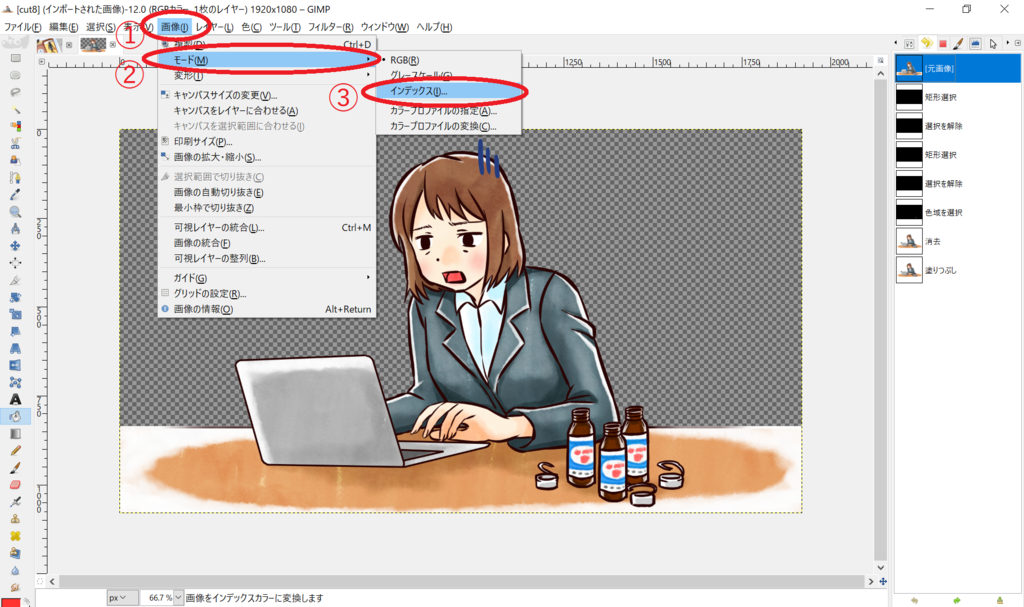This screenshot has width=1024, height=607.
Task: Select the Pencil tool
Action: 15,450
